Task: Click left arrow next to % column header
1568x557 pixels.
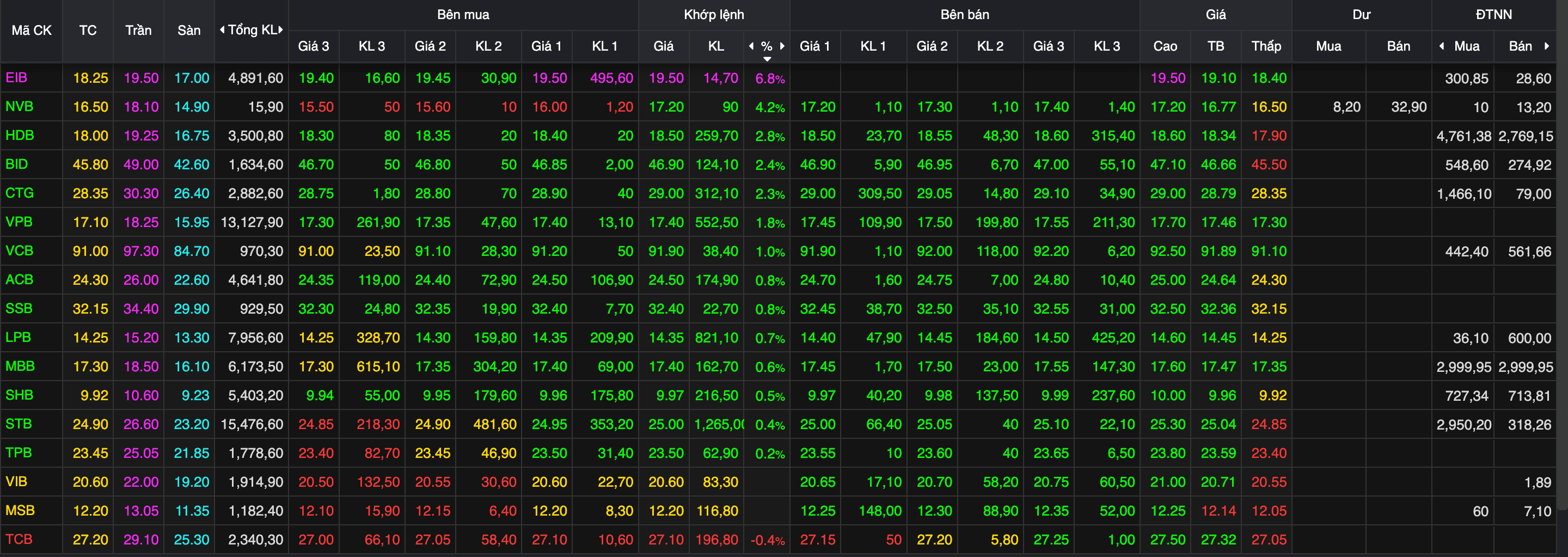Action: click(751, 46)
